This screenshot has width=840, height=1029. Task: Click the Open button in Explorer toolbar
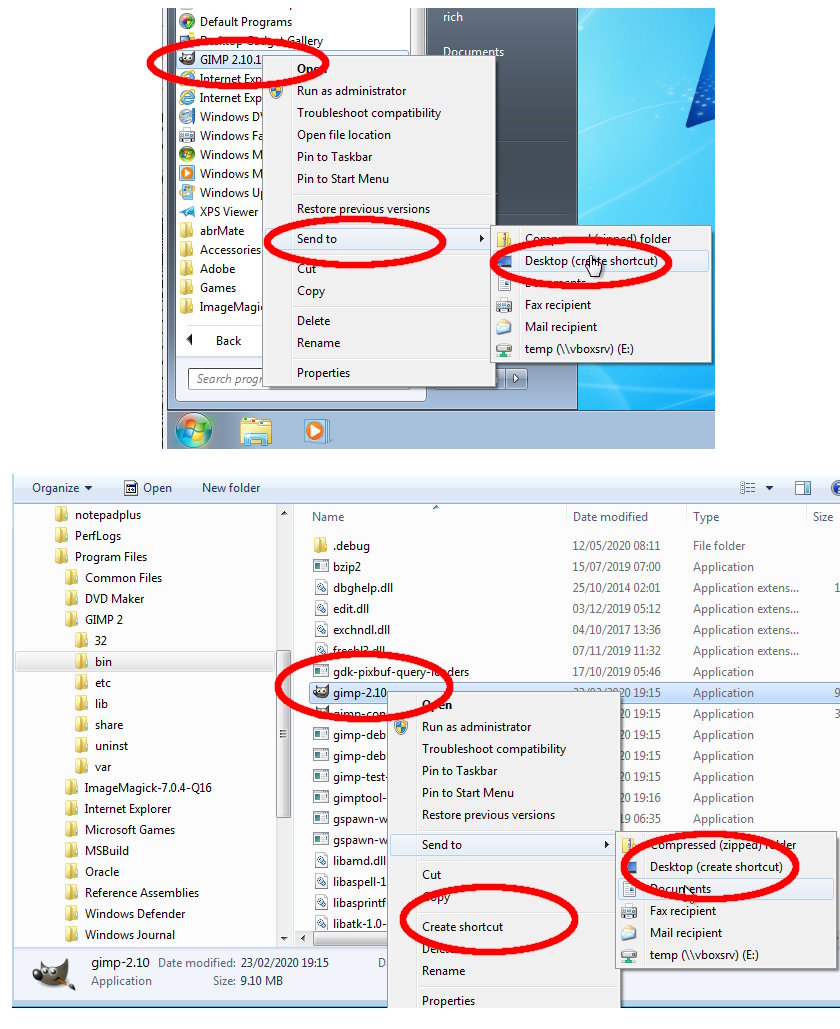click(148, 488)
